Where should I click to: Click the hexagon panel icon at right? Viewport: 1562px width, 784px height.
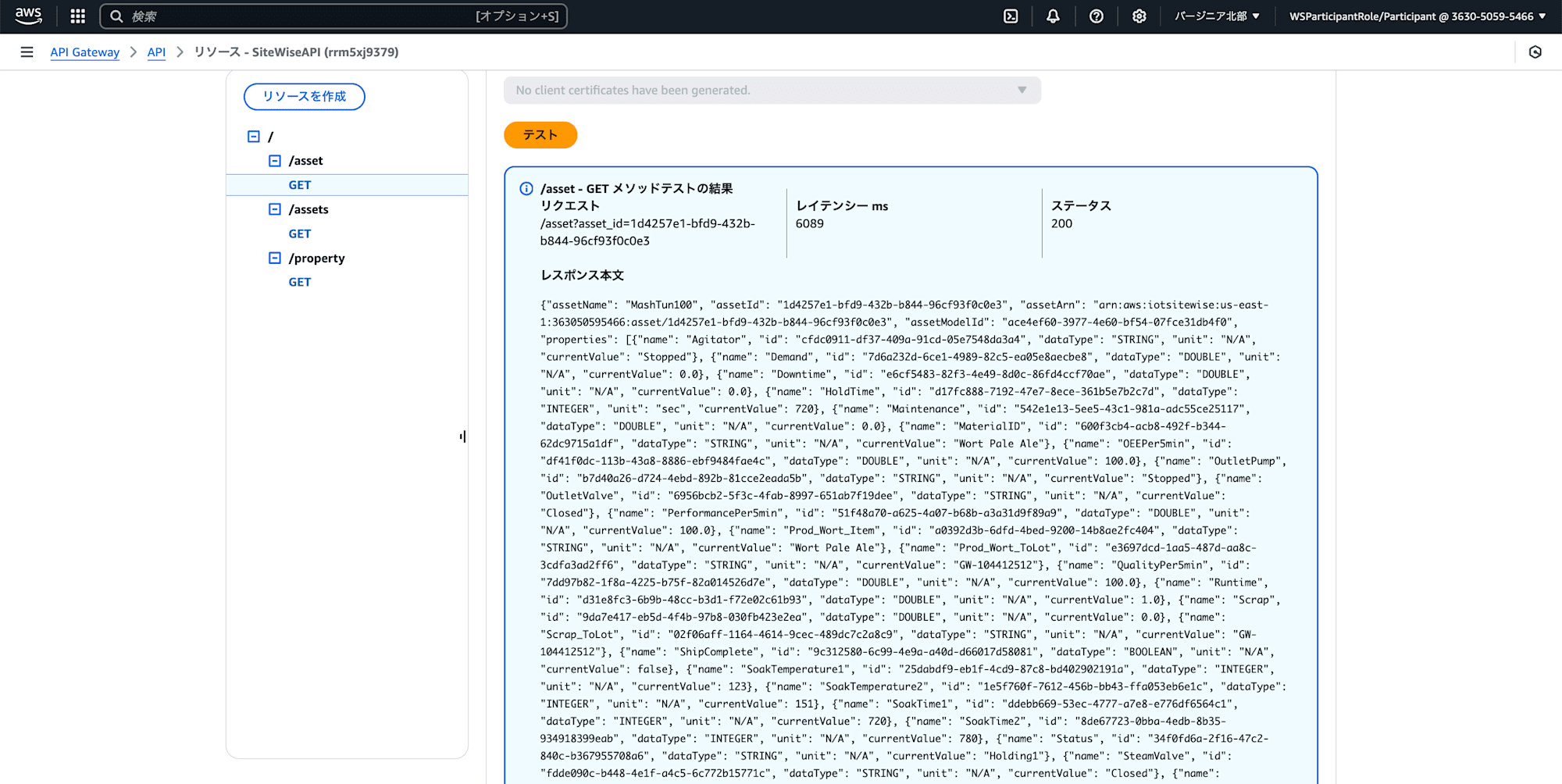click(1535, 52)
